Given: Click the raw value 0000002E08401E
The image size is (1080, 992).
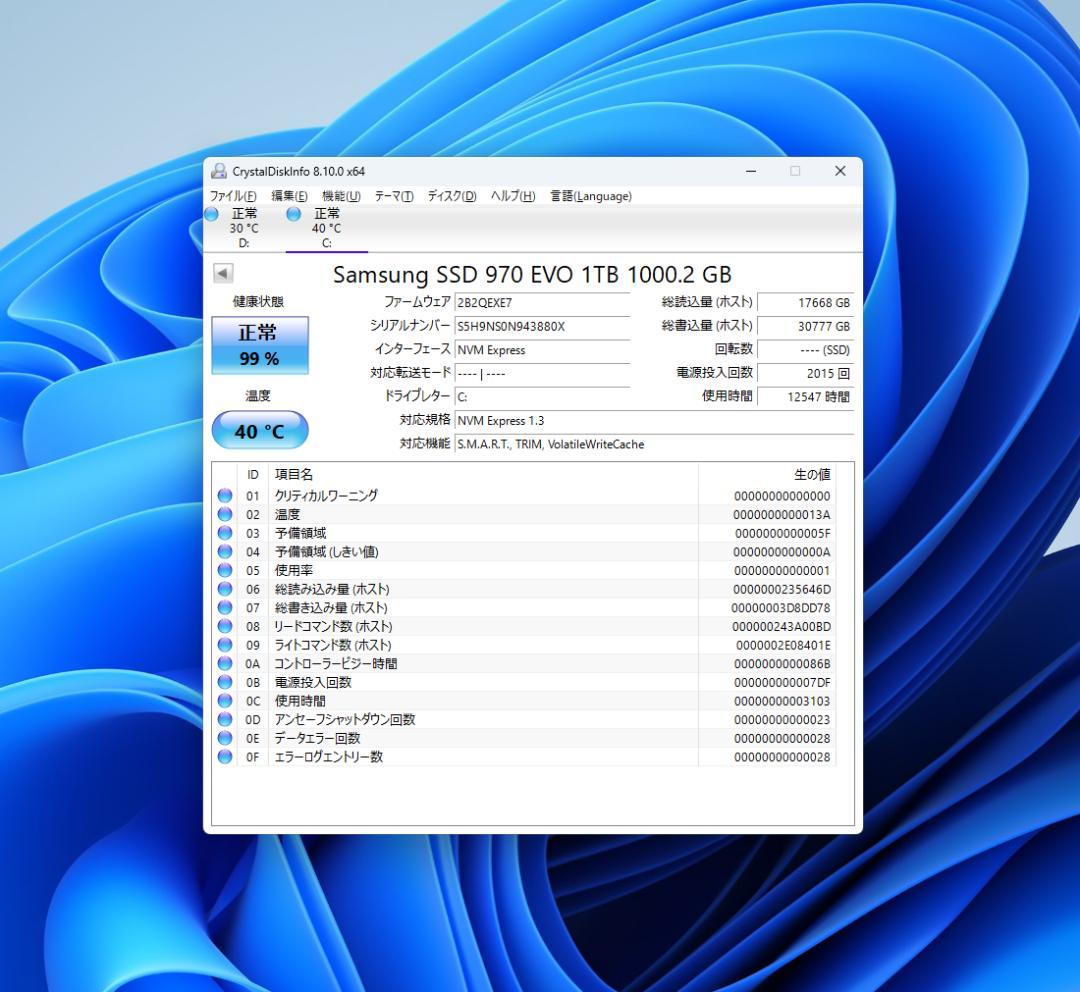Looking at the screenshot, I should pos(783,645).
